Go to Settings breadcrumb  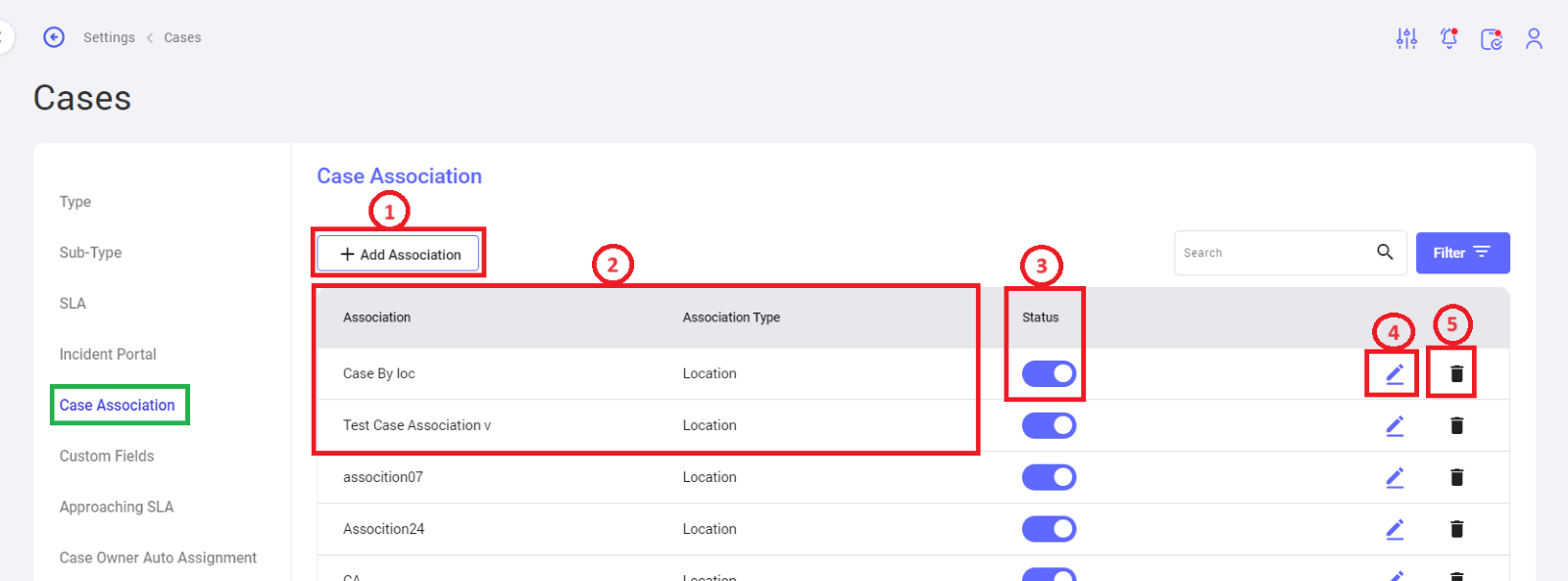109,37
